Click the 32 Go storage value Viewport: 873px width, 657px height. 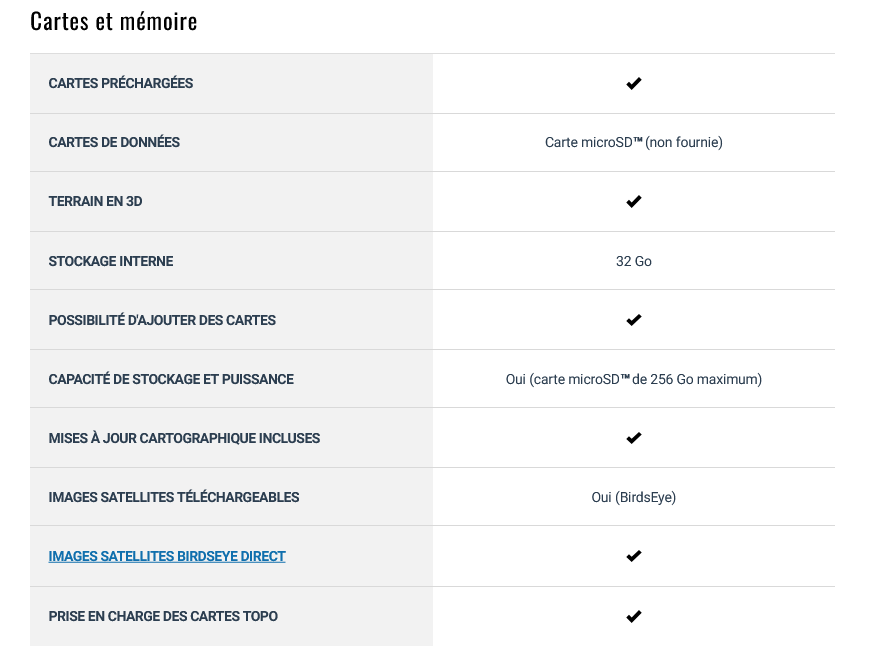point(634,261)
